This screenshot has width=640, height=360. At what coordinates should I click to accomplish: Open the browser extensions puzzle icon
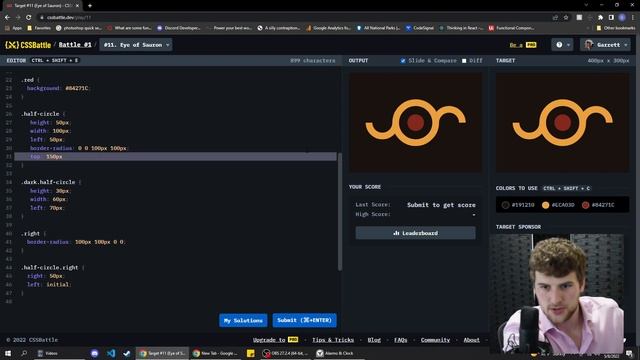tap(600, 17)
